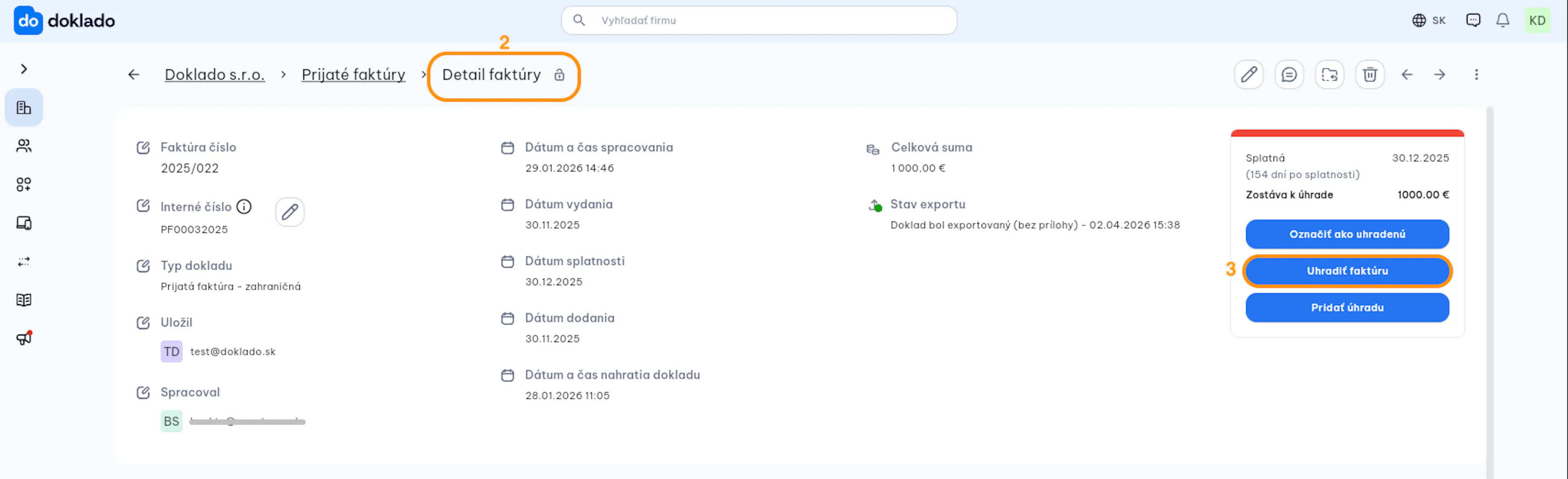Open the chat support icon in header
This screenshot has width=1568, height=479.
click(x=1473, y=21)
